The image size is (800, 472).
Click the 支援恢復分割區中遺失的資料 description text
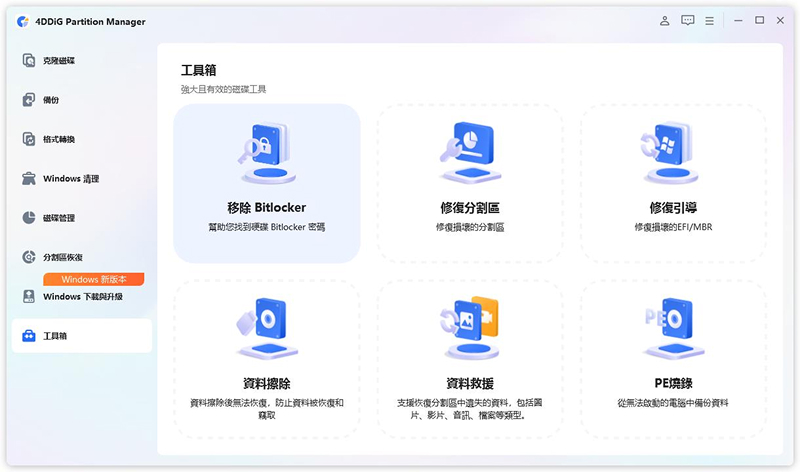point(470,409)
